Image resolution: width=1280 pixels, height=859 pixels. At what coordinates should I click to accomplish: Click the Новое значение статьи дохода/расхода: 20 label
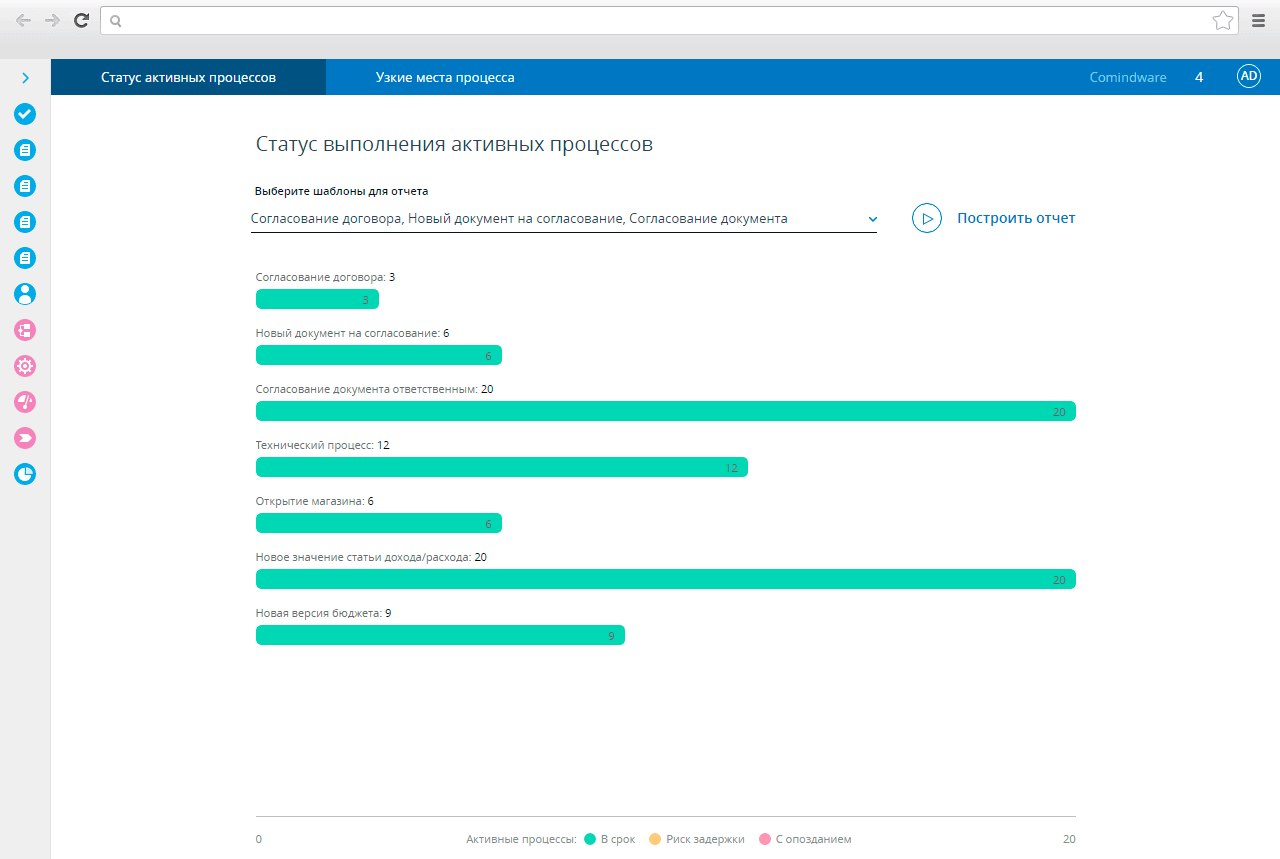coord(371,557)
